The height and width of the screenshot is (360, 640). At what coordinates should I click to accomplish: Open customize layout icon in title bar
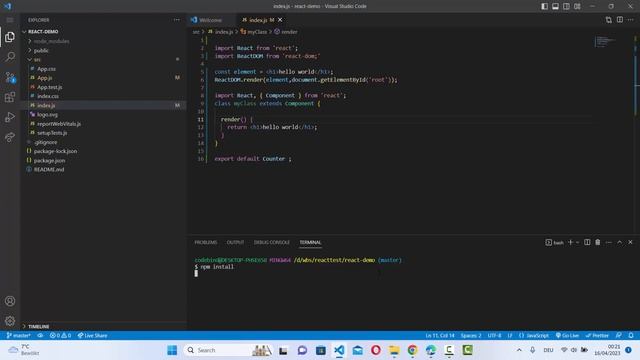coord(577,6)
